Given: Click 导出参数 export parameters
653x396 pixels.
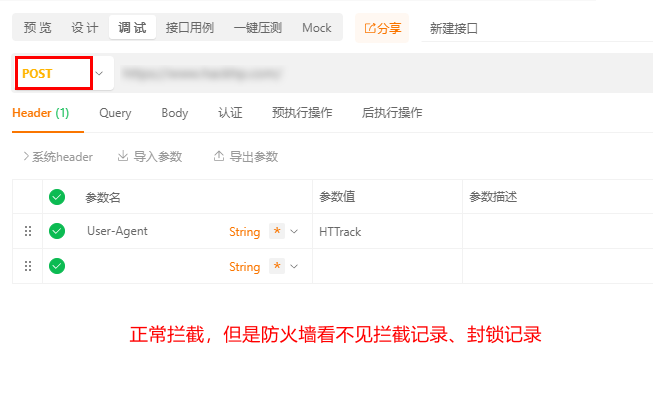Looking at the screenshot, I should (246, 157).
